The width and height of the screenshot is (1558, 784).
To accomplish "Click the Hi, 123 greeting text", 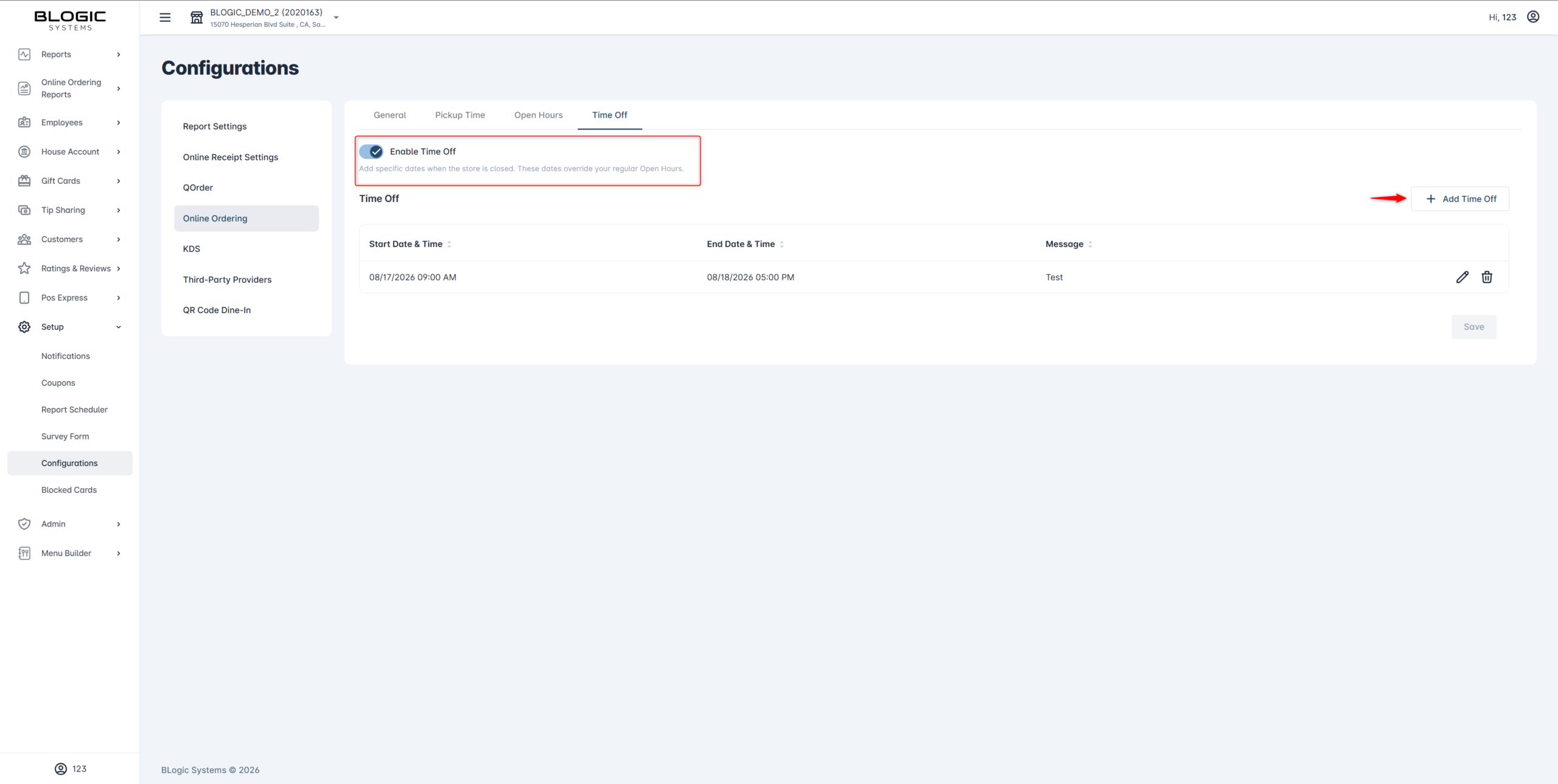I will [x=1503, y=17].
